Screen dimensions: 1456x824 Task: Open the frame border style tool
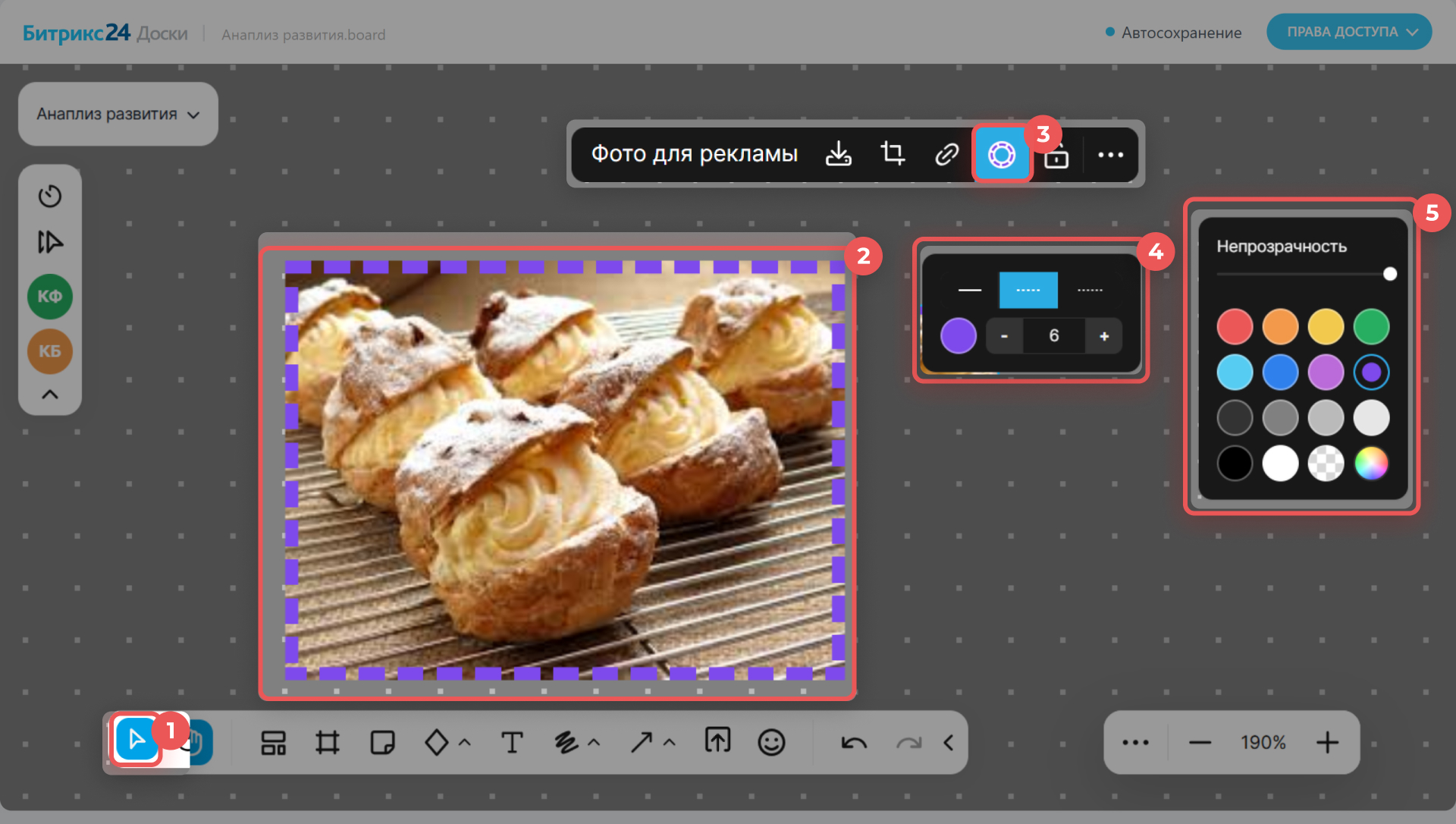[1001, 154]
